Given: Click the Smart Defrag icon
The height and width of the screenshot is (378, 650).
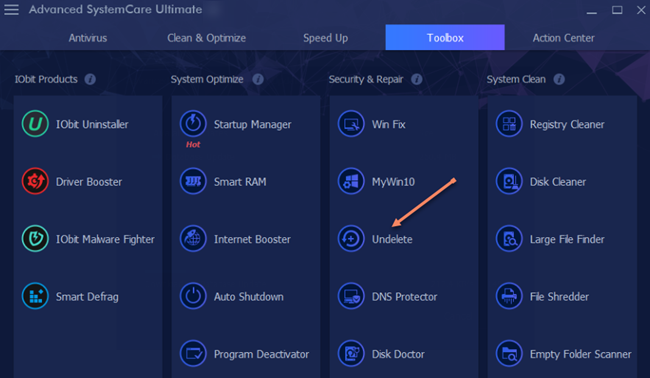Looking at the screenshot, I should (x=35, y=296).
